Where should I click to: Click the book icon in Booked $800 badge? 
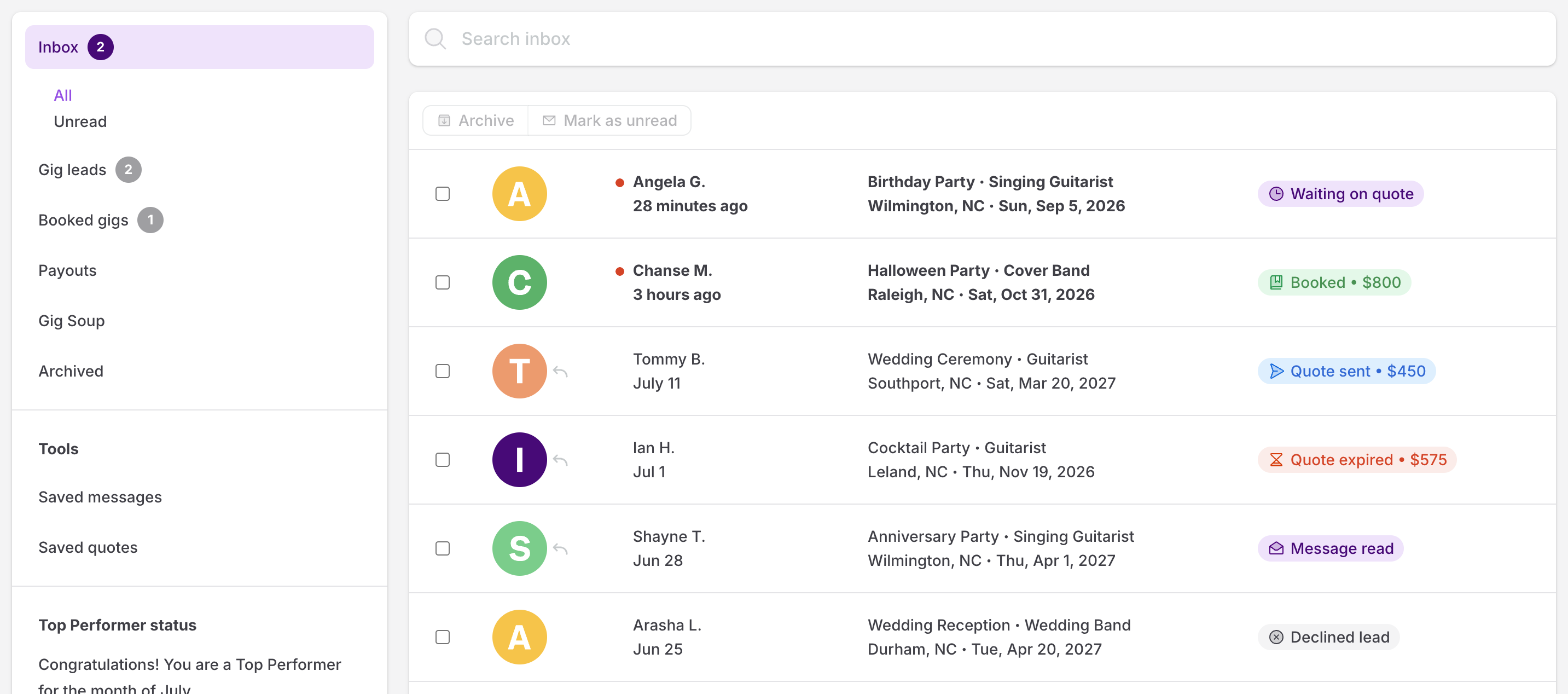point(1276,282)
